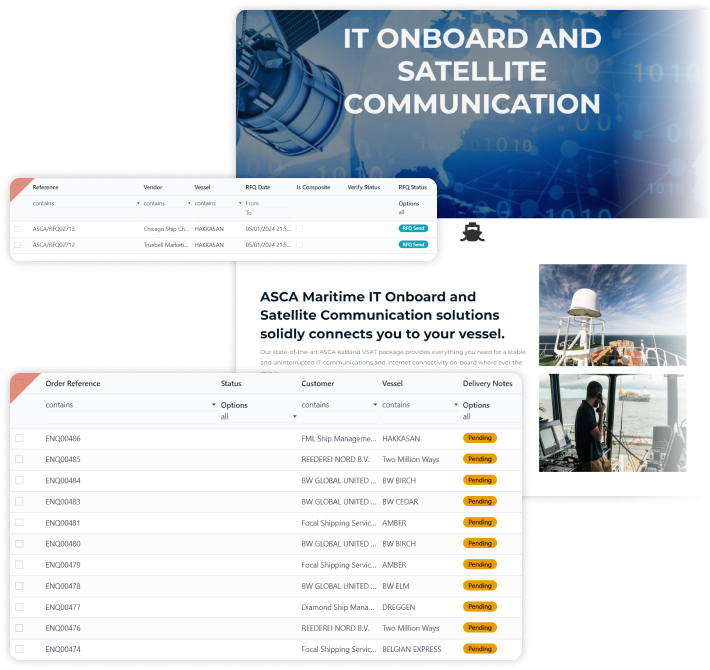Screen dimensions: 710x670
Task: Click vendor Truebell Marketi...
Action: click(x=166, y=245)
